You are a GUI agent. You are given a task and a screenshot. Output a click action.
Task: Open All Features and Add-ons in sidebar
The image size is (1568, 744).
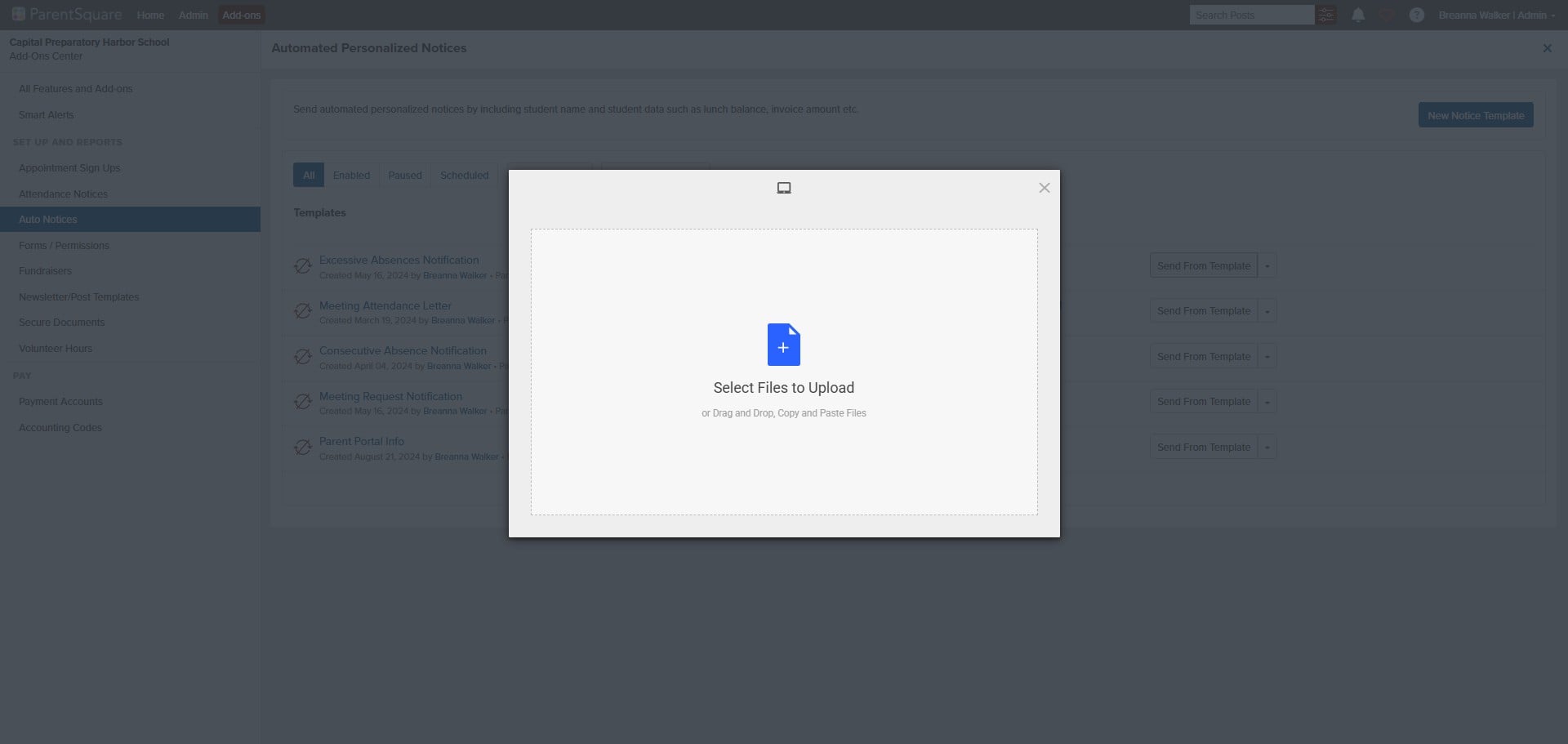click(x=75, y=89)
